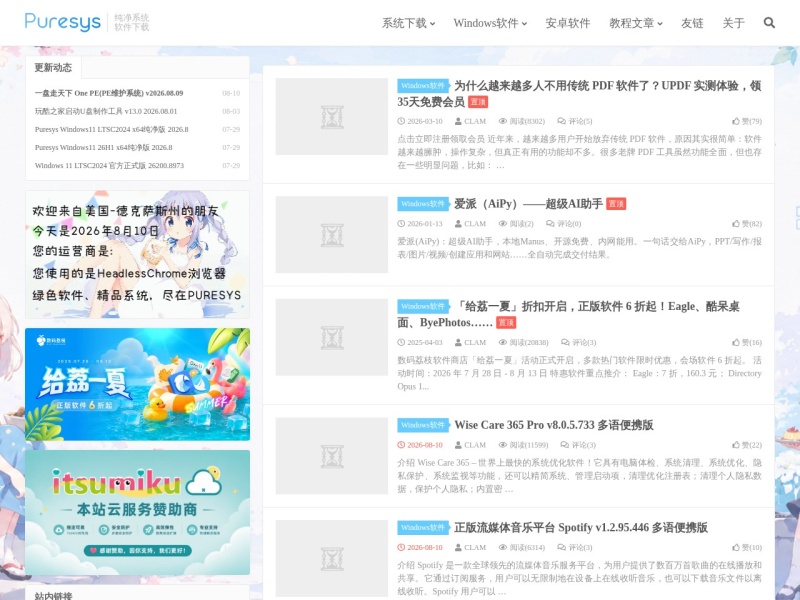800x600 pixels.
Task: Expand the Windows软件 dropdown menu
Action: click(490, 23)
